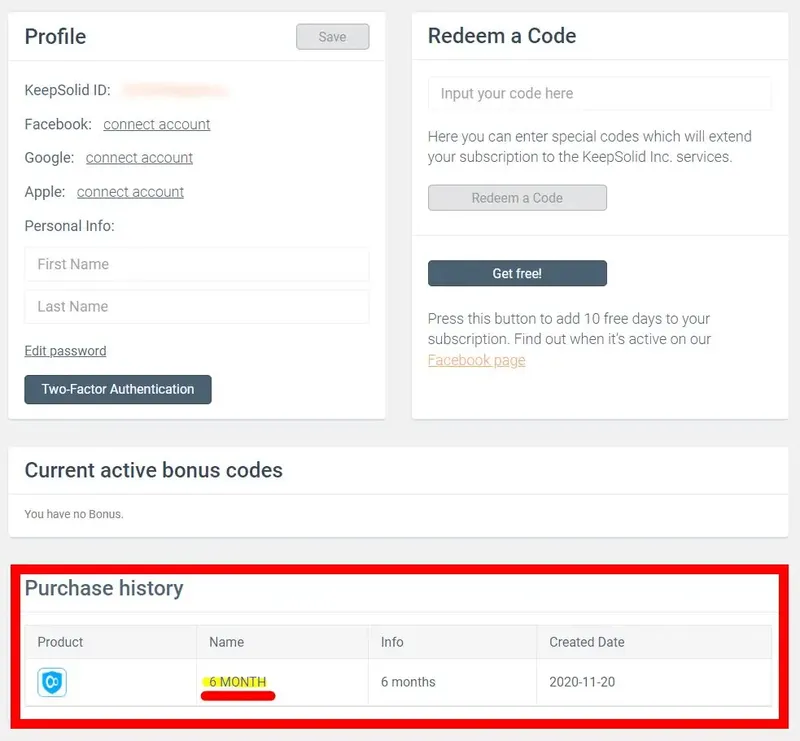
Task: Focus the Last Name field
Action: click(197, 306)
